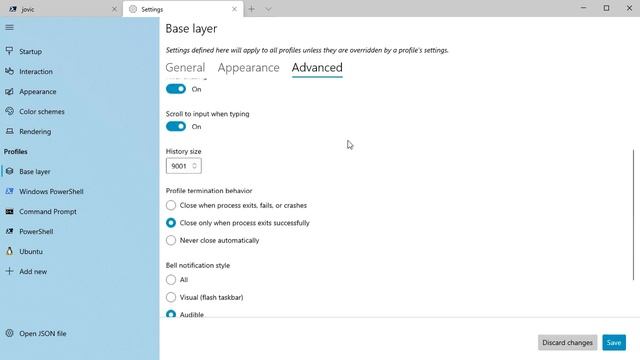Switch to the Appearance tab in Base layer
640x360 pixels.
pos(248,67)
